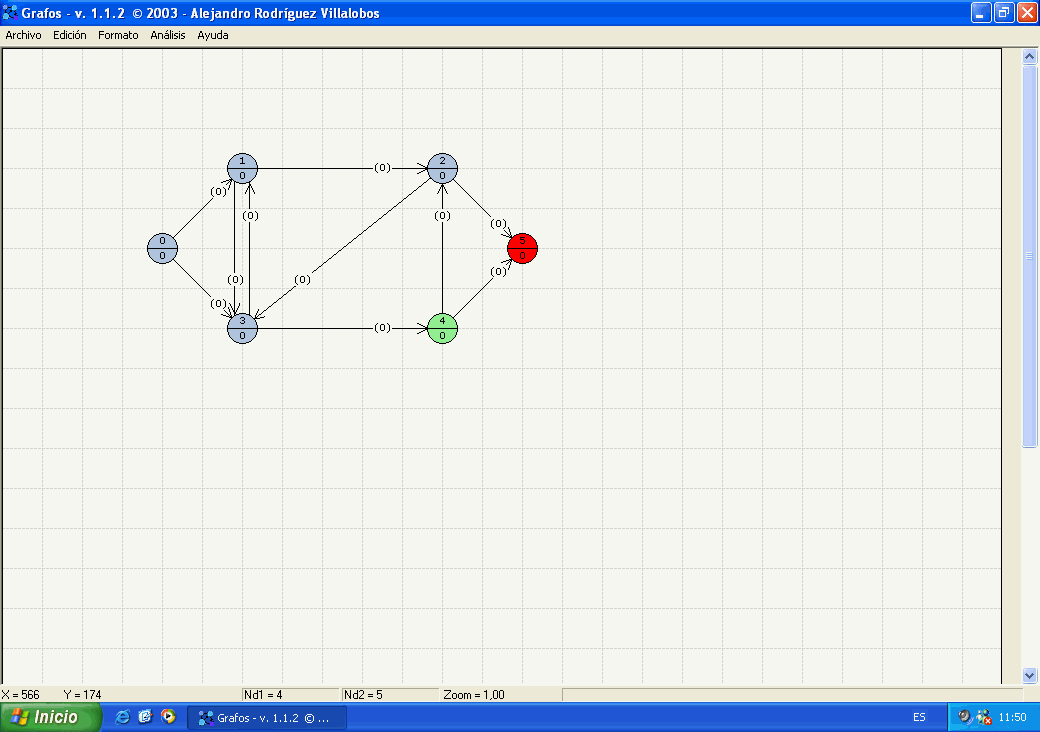Viewport: 1040px width, 732px height.
Task: Open the Análisis menu
Action: (168, 35)
